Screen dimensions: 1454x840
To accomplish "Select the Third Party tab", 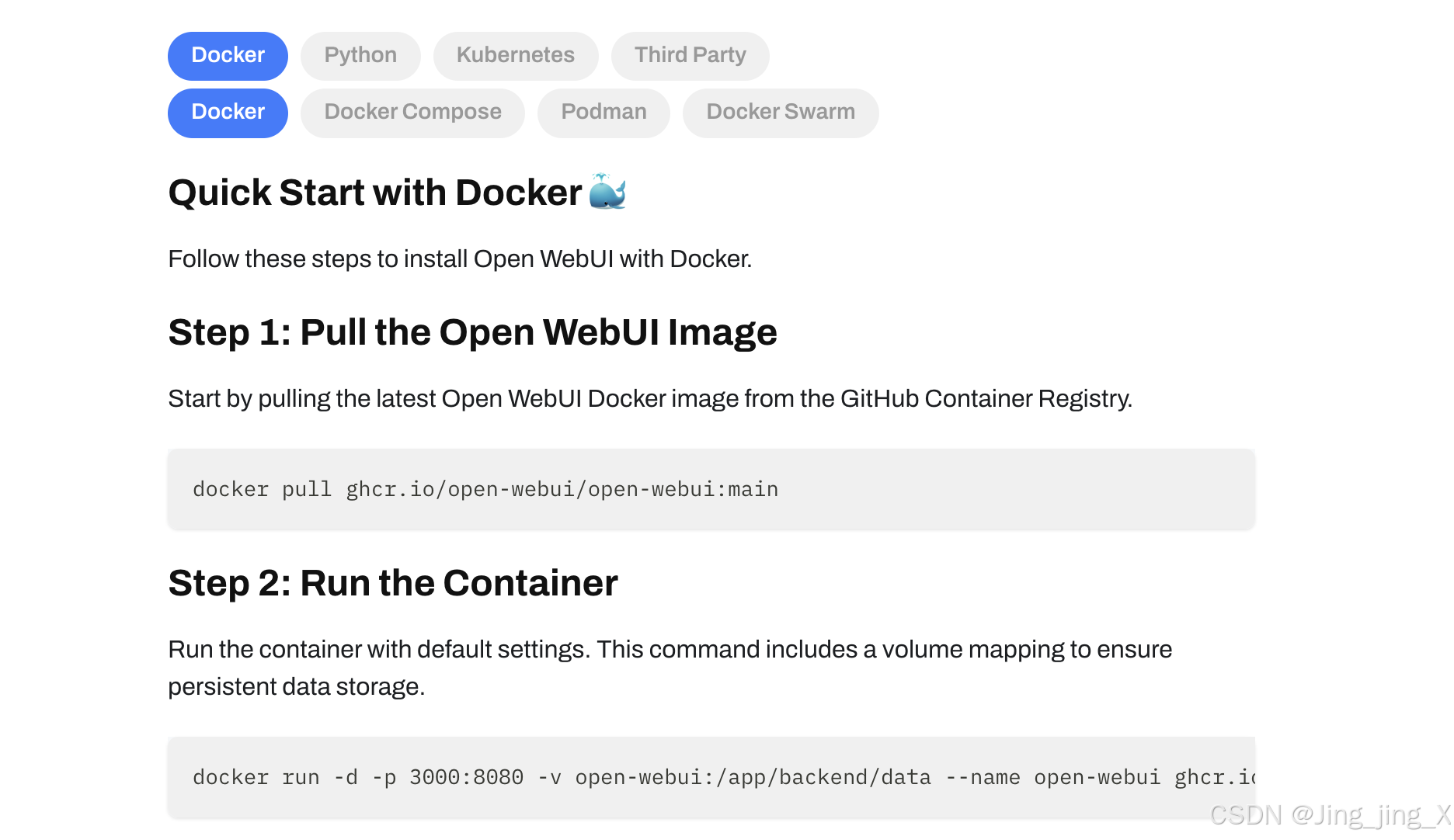I will coord(690,56).
